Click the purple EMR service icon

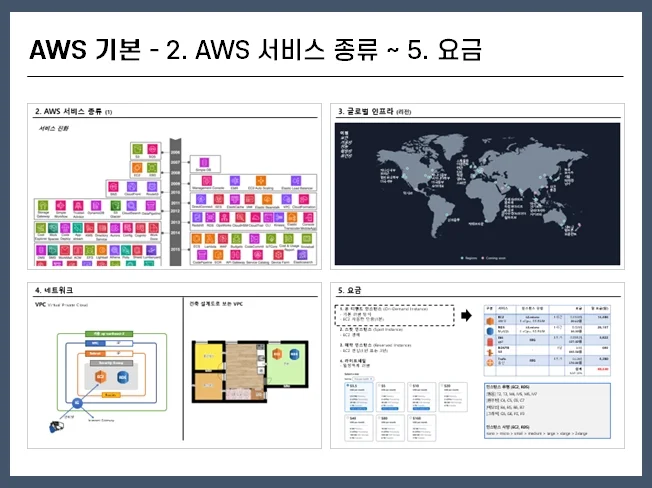pyautogui.click(x=235, y=181)
